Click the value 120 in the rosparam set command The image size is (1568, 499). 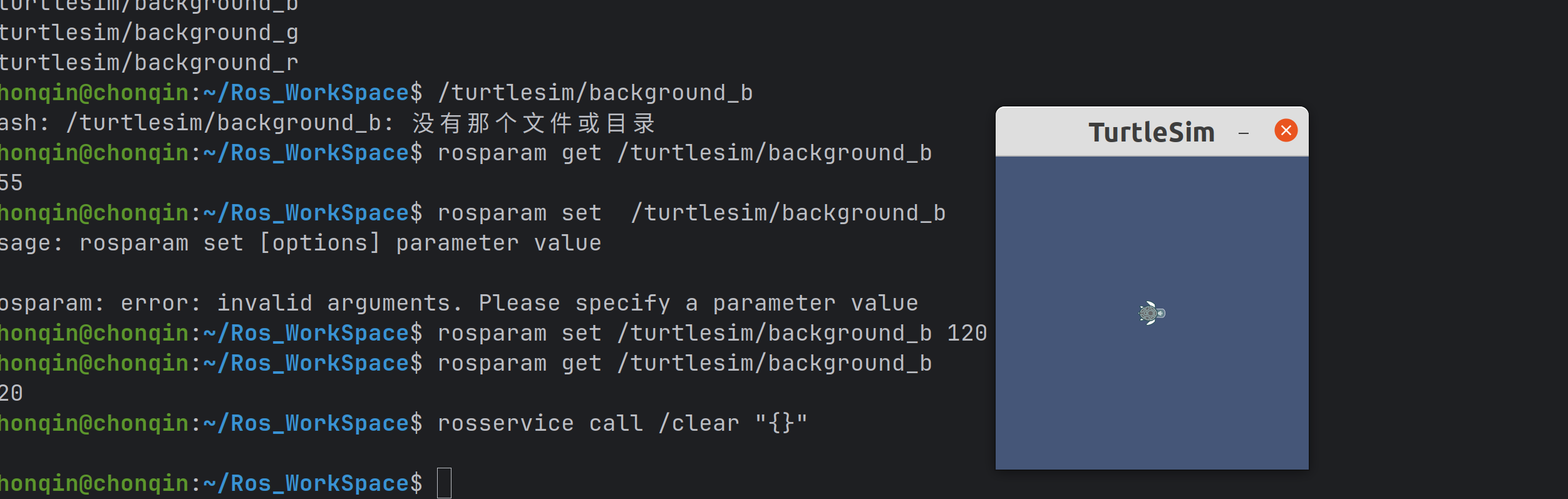tap(966, 333)
